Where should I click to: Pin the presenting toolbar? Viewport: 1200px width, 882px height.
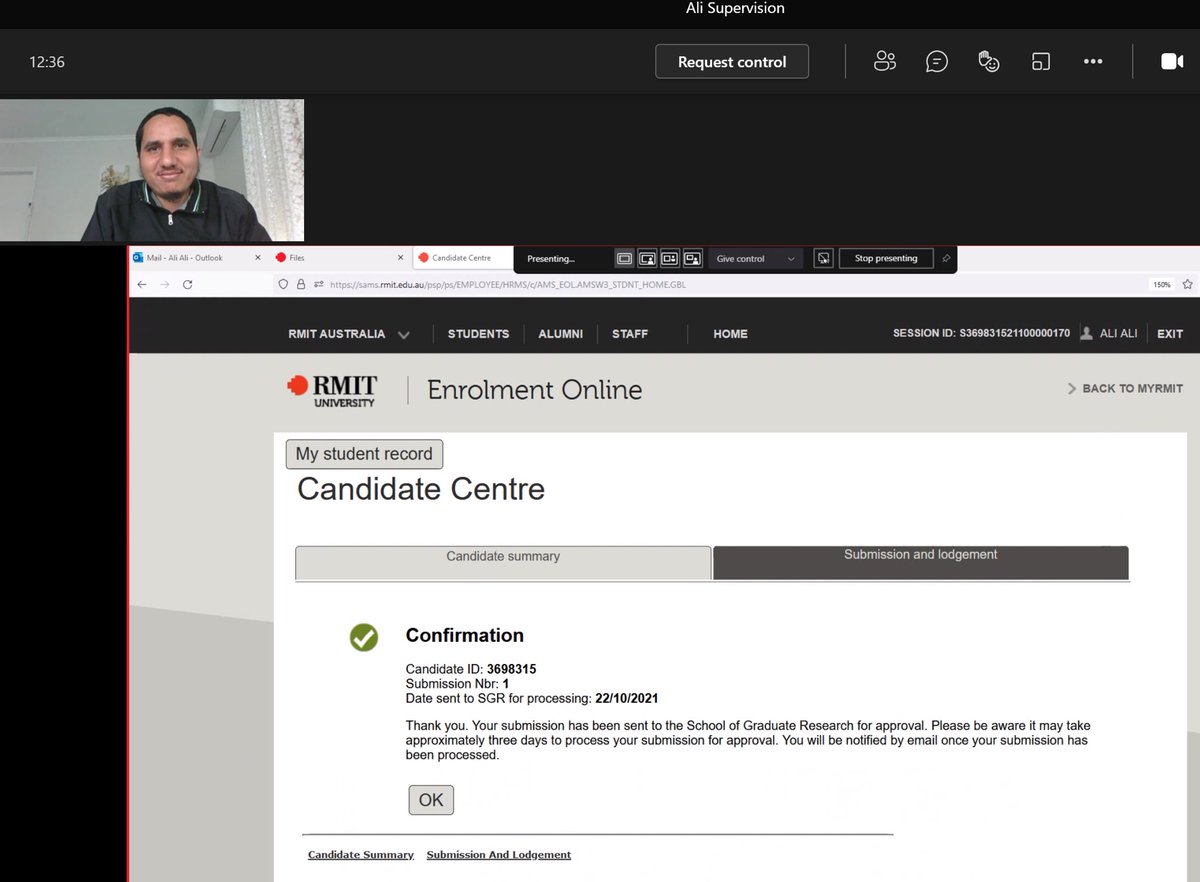(x=946, y=258)
